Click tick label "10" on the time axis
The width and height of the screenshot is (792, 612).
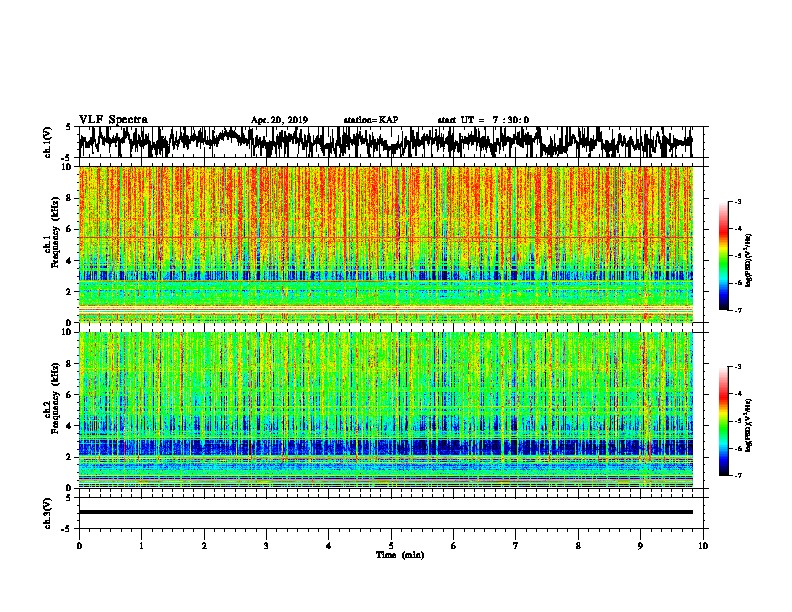point(703,546)
